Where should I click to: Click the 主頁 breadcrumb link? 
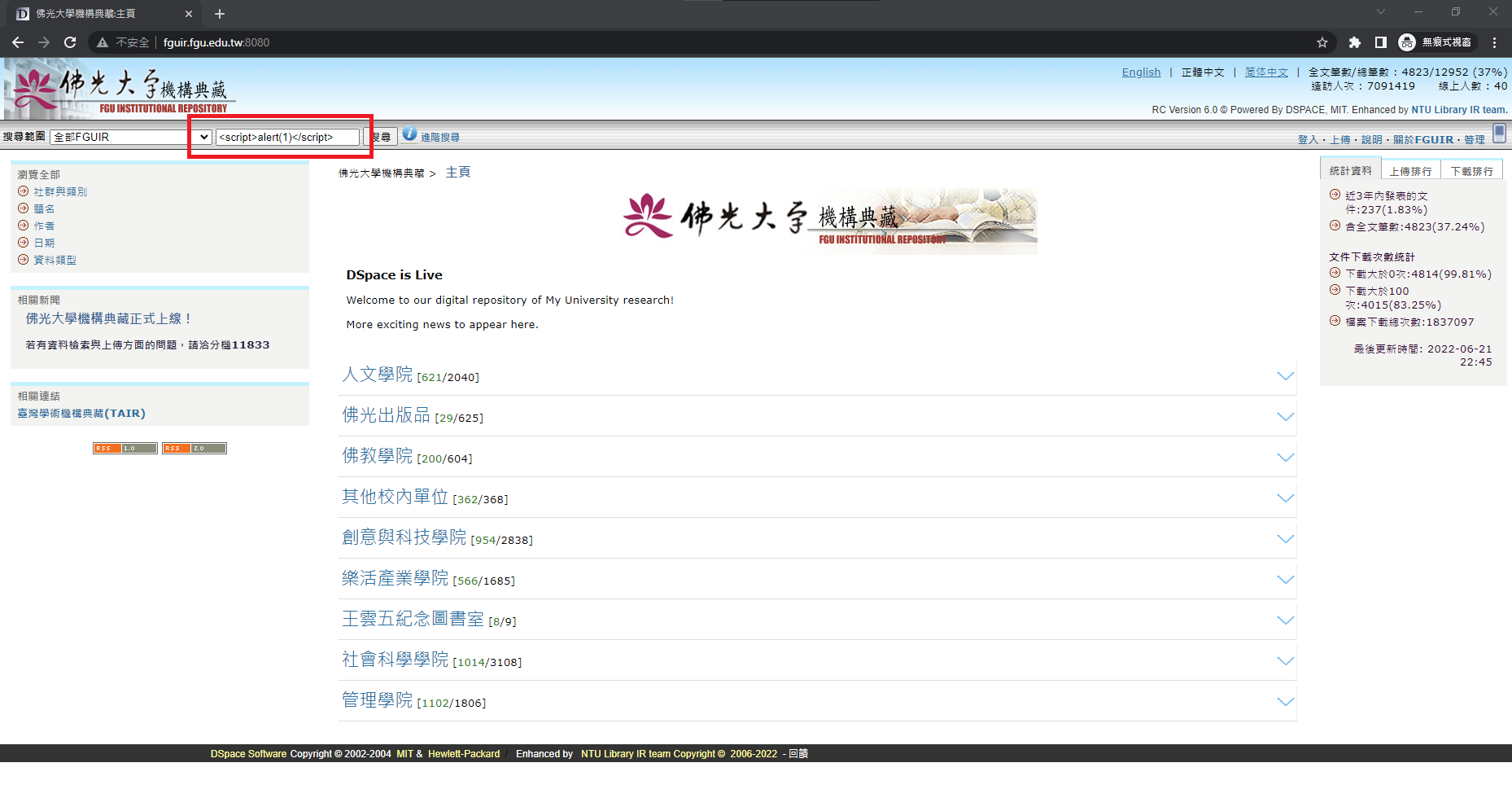tap(458, 172)
